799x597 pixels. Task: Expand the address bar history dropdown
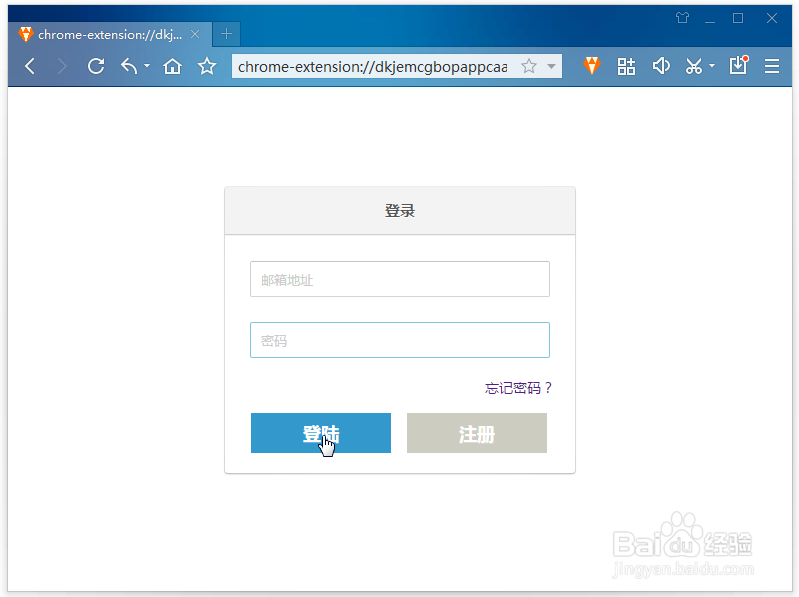[551, 66]
